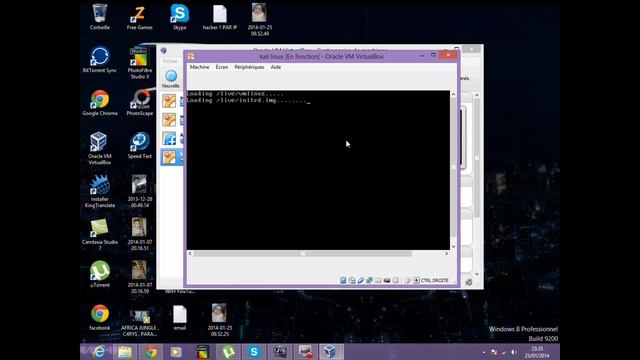The height and width of the screenshot is (360, 640).
Task: Open Google Chrome desktop shortcut
Action: 100,103
